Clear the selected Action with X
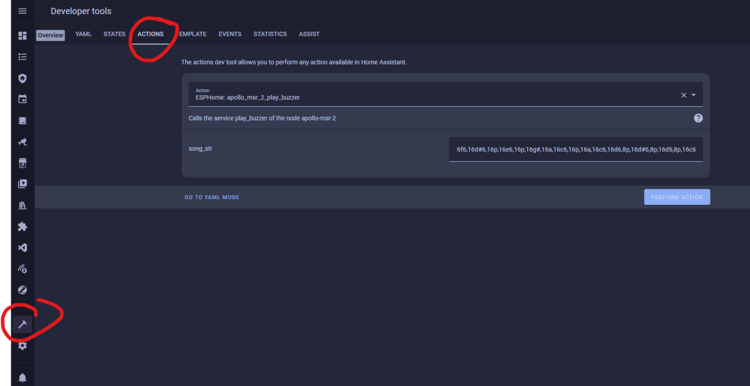This screenshot has width=750, height=386. (684, 95)
